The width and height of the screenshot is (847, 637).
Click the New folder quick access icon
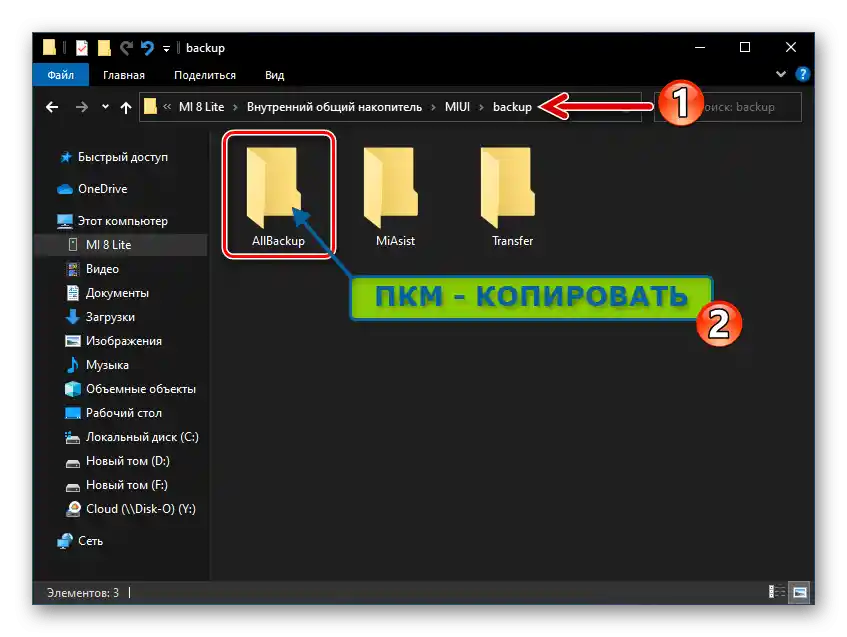click(104, 48)
